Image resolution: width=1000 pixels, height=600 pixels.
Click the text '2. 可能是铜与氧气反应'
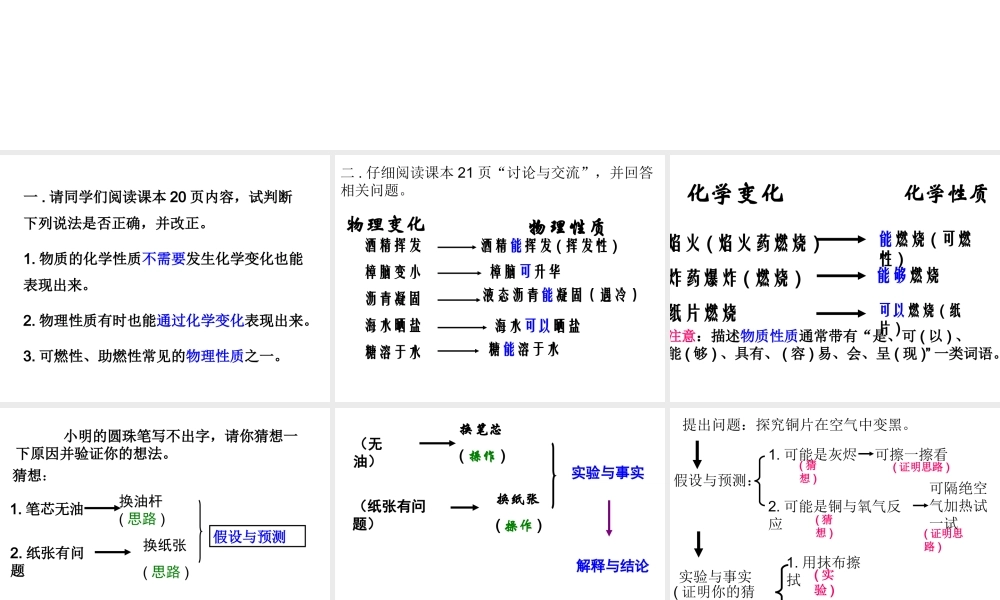point(834,515)
